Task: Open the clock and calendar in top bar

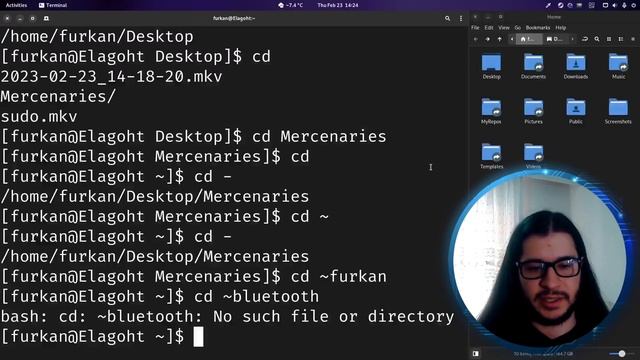Action: tap(338, 5)
